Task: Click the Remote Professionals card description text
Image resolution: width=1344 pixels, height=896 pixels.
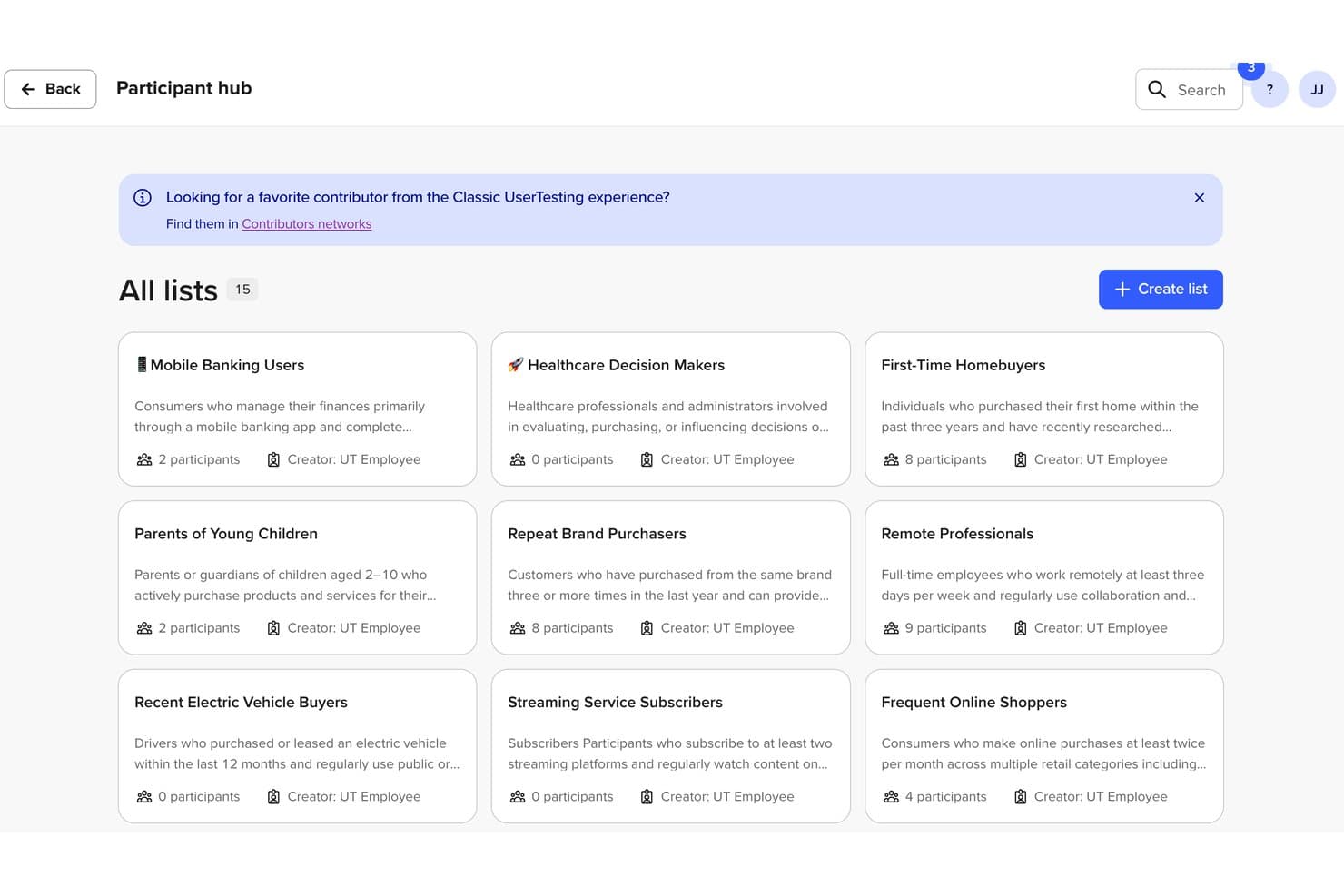Action: point(1043,586)
